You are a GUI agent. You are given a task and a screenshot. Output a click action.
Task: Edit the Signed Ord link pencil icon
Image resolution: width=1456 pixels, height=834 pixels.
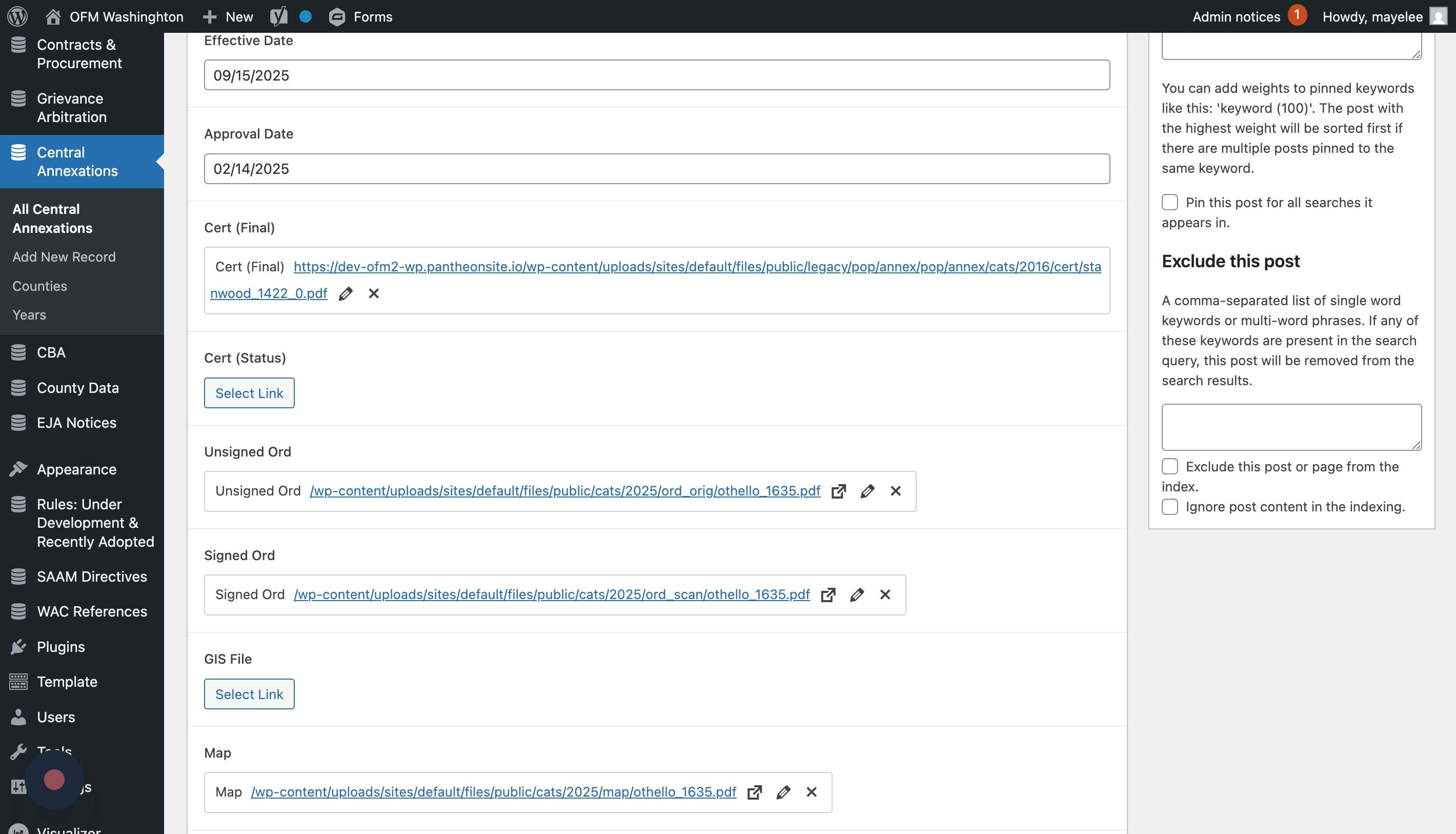(857, 594)
